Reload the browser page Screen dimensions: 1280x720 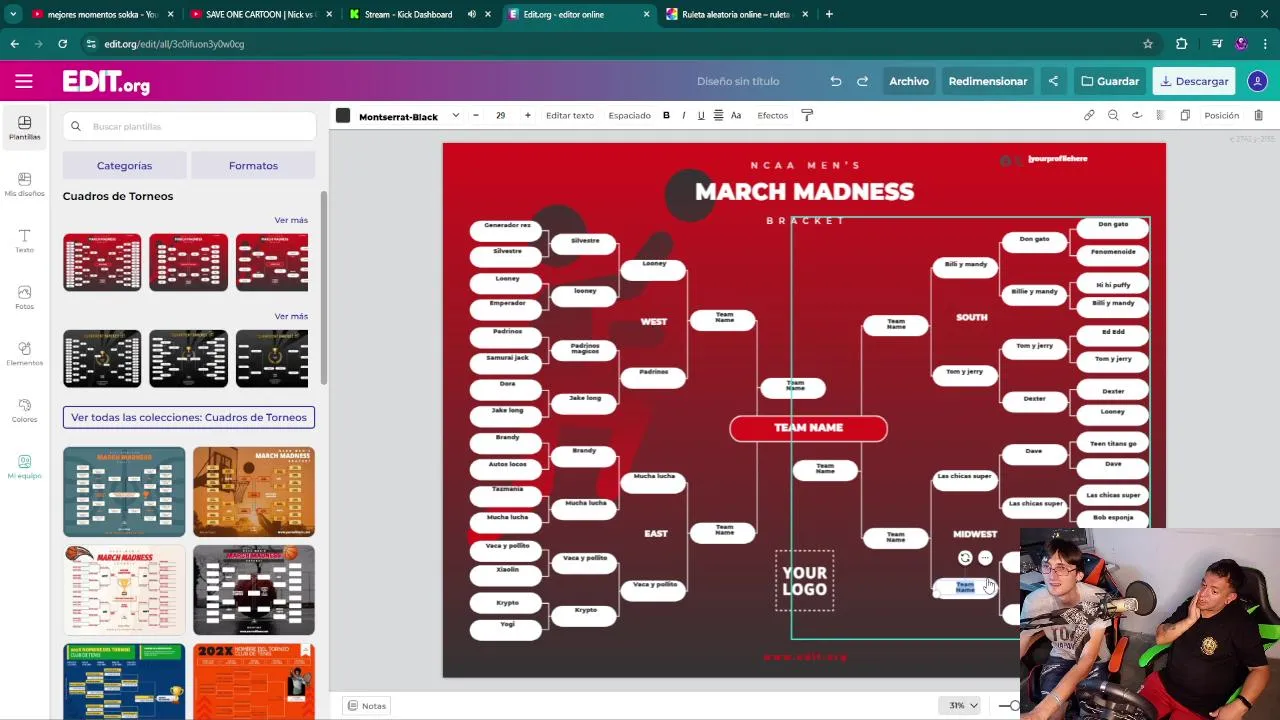pyautogui.click(x=62, y=44)
